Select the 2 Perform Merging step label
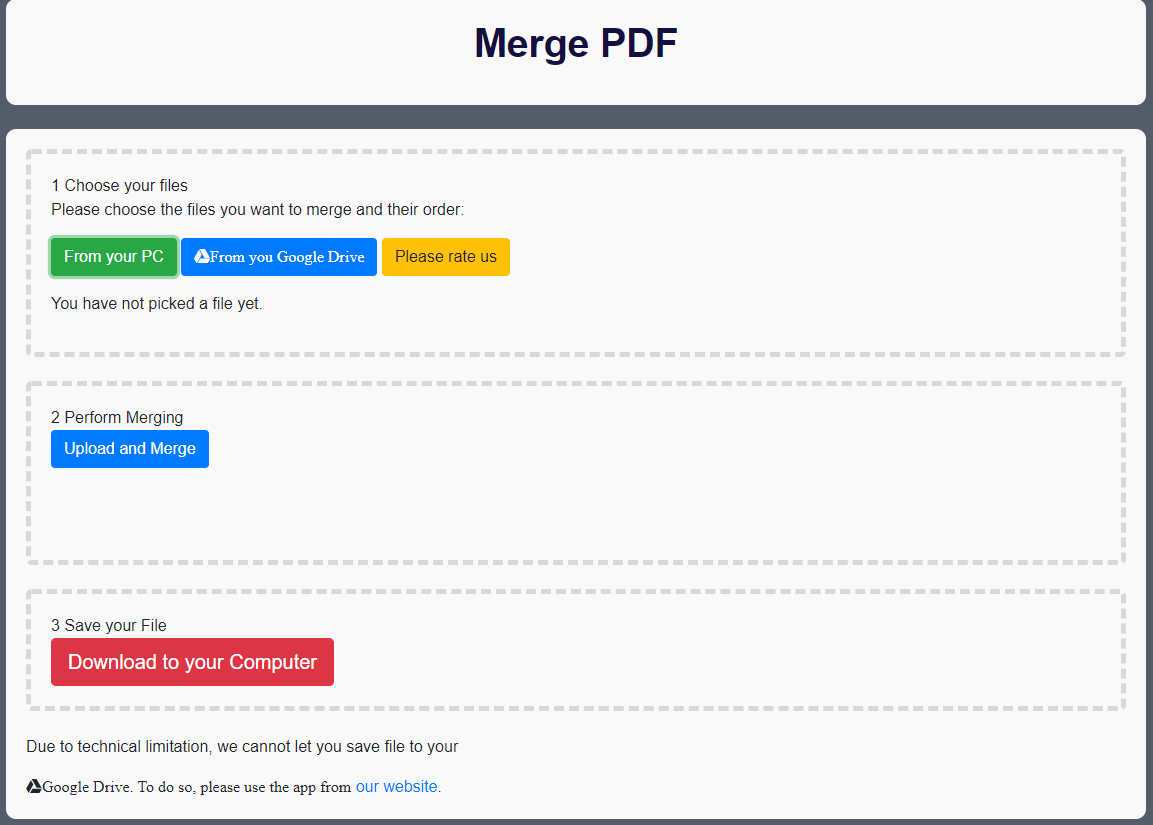The width and height of the screenshot is (1153, 825). pyautogui.click(x=117, y=417)
